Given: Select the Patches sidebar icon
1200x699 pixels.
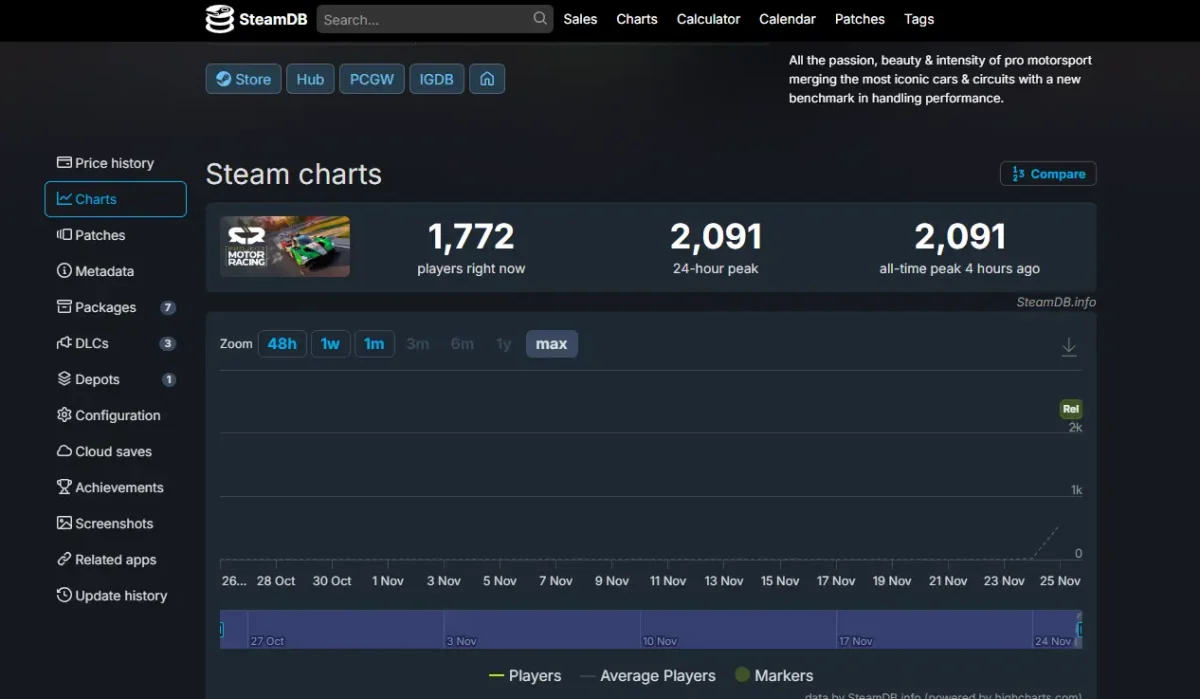Looking at the screenshot, I should click(x=98, y=235).
